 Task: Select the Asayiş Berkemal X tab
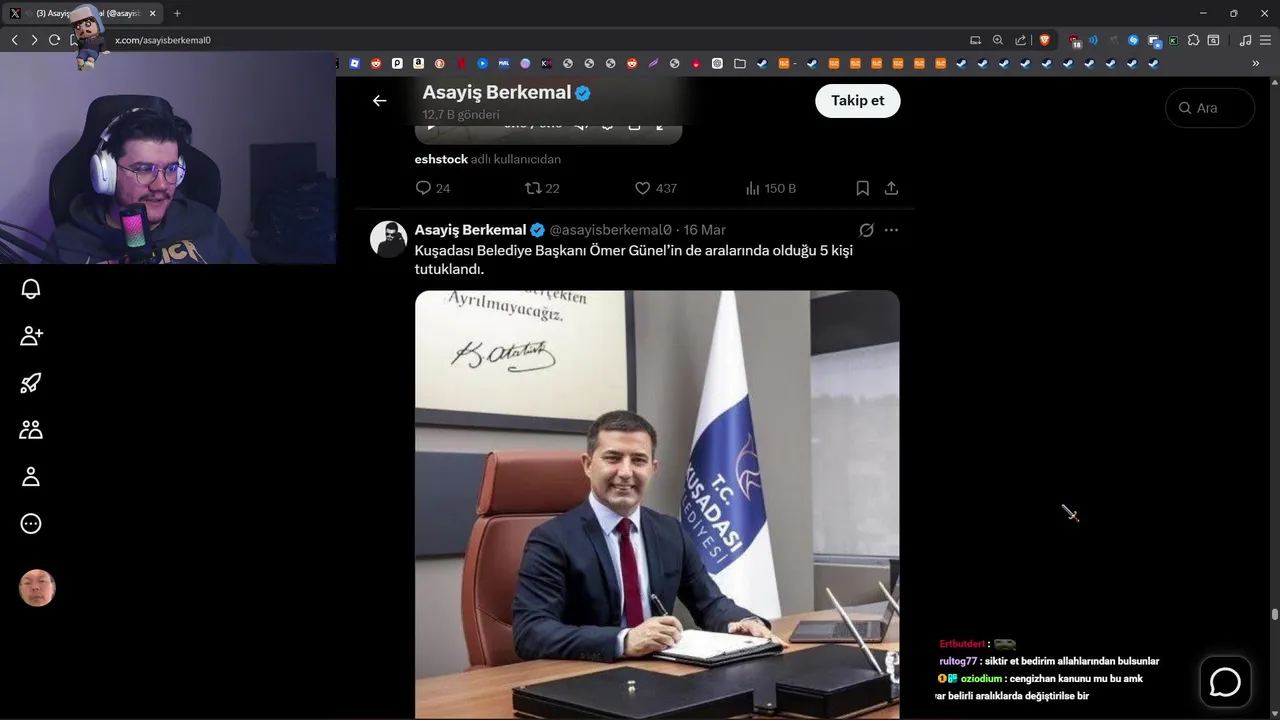click(x=84, y=13)
